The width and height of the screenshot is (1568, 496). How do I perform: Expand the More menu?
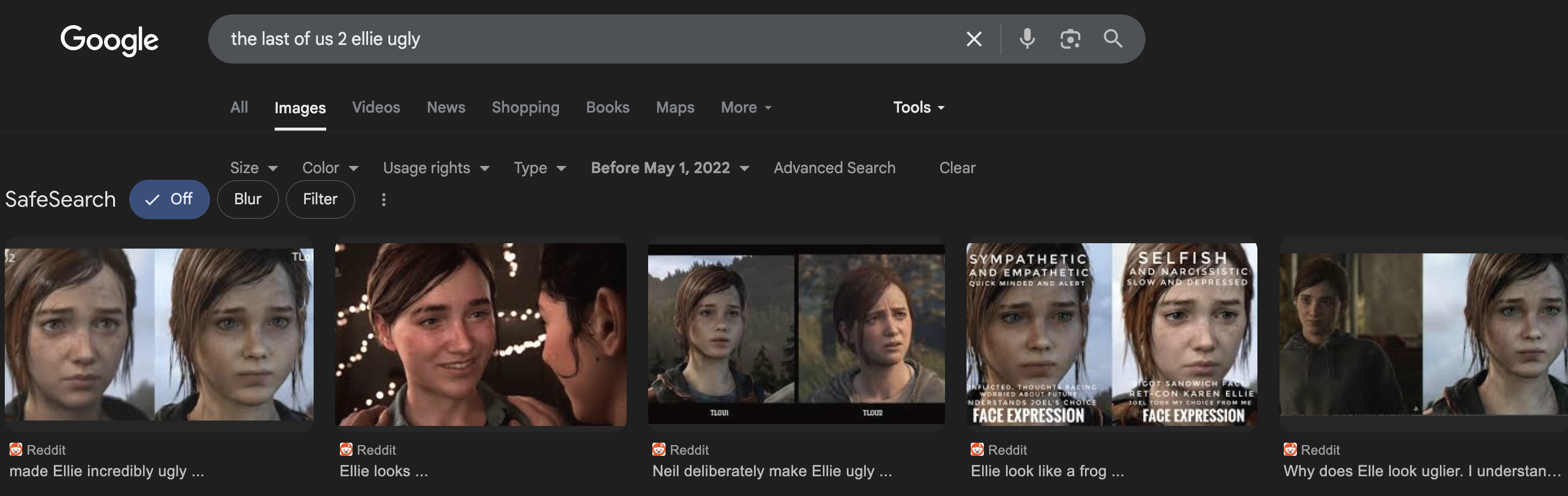coord(746,107)
